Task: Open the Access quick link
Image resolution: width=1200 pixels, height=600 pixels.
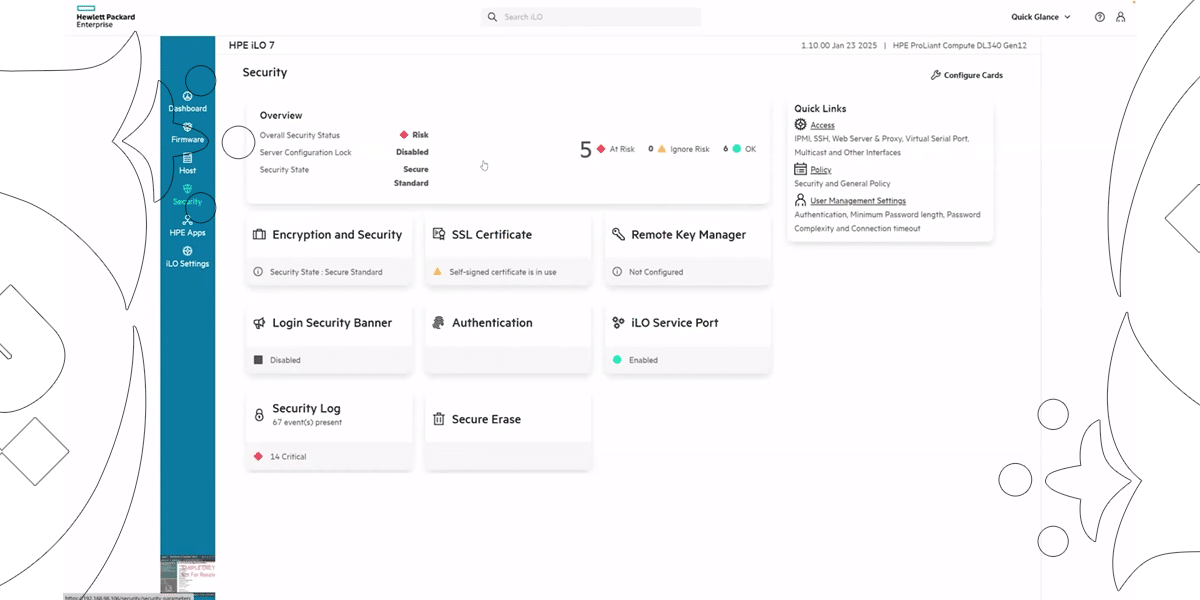Action: tap(822, 125)
